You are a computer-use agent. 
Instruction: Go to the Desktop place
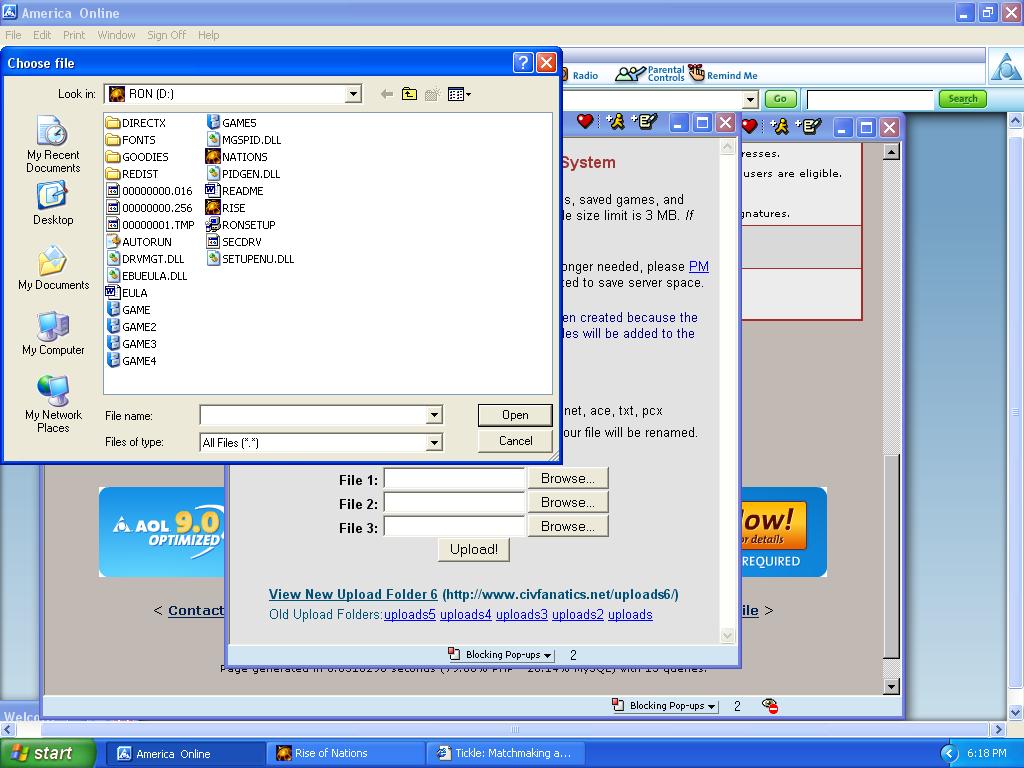coord(53,204)
